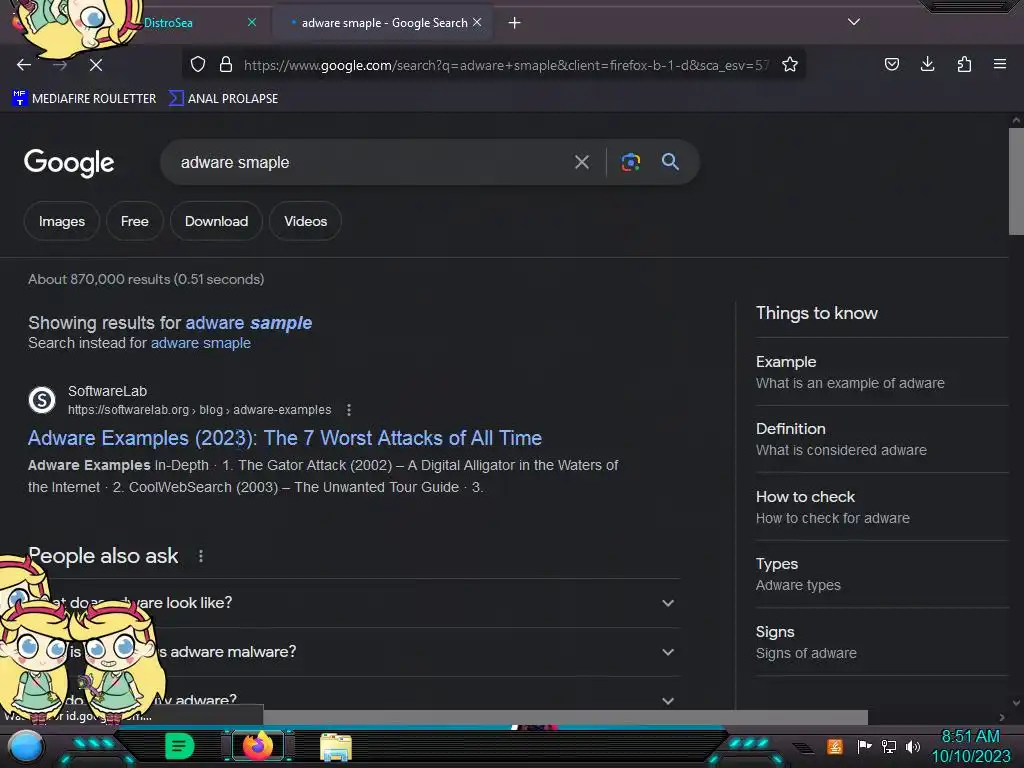
Task: Apply the Free filter chip
Action: click(x=135, y=221)
